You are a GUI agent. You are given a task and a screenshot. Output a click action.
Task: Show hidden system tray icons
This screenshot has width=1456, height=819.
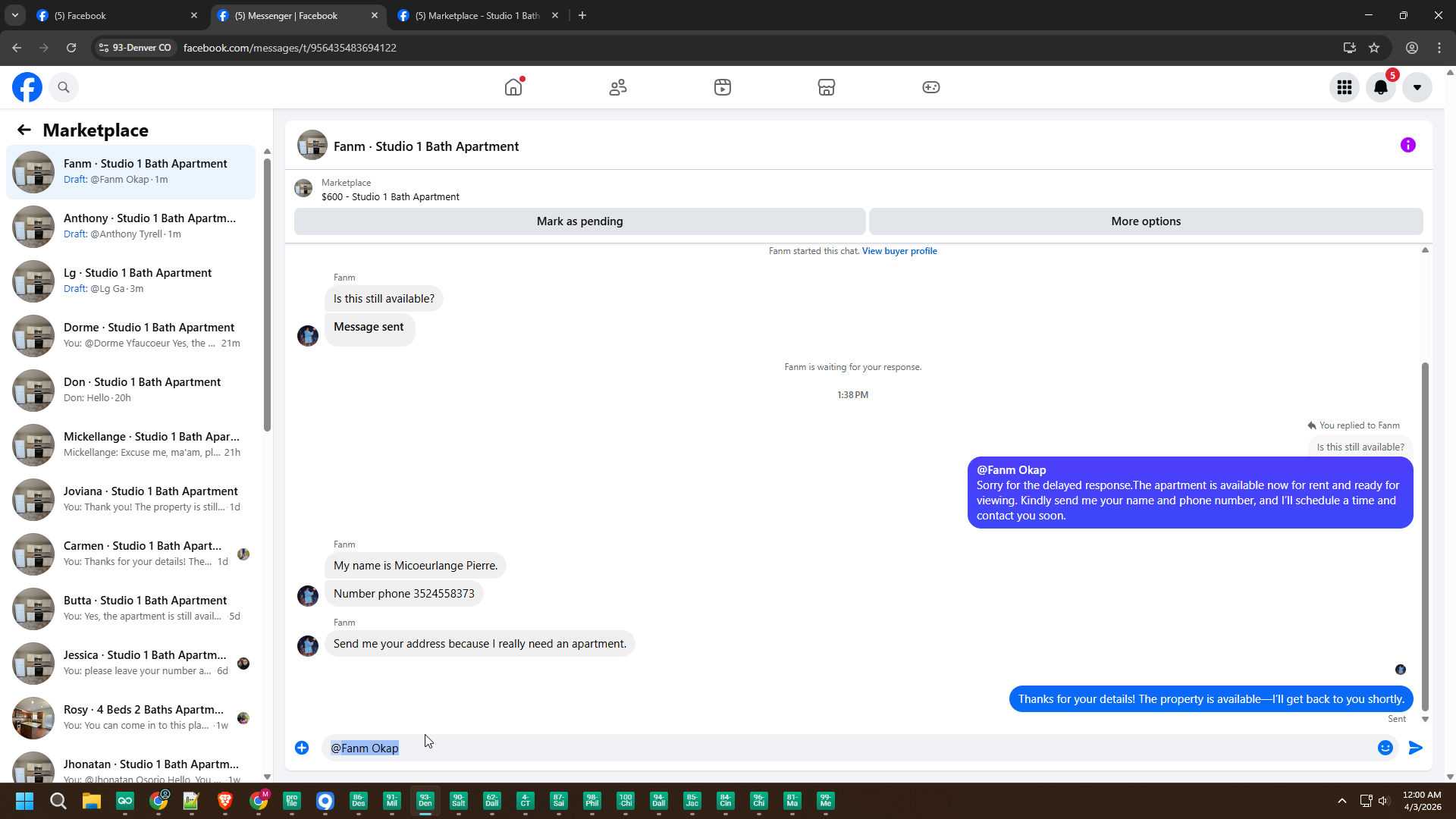(1342, 801)
